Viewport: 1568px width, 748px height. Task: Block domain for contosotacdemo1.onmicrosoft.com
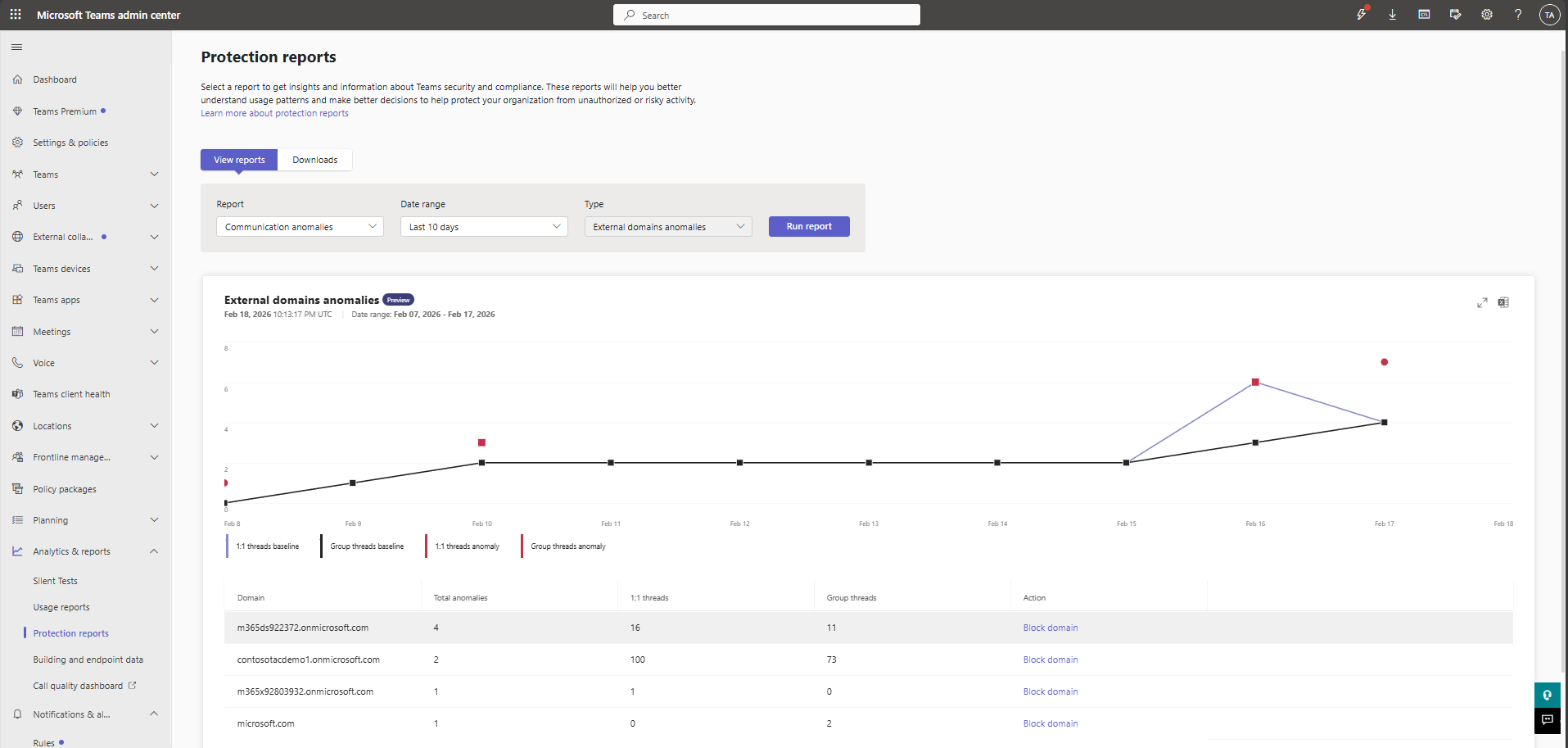(1051, 660)
